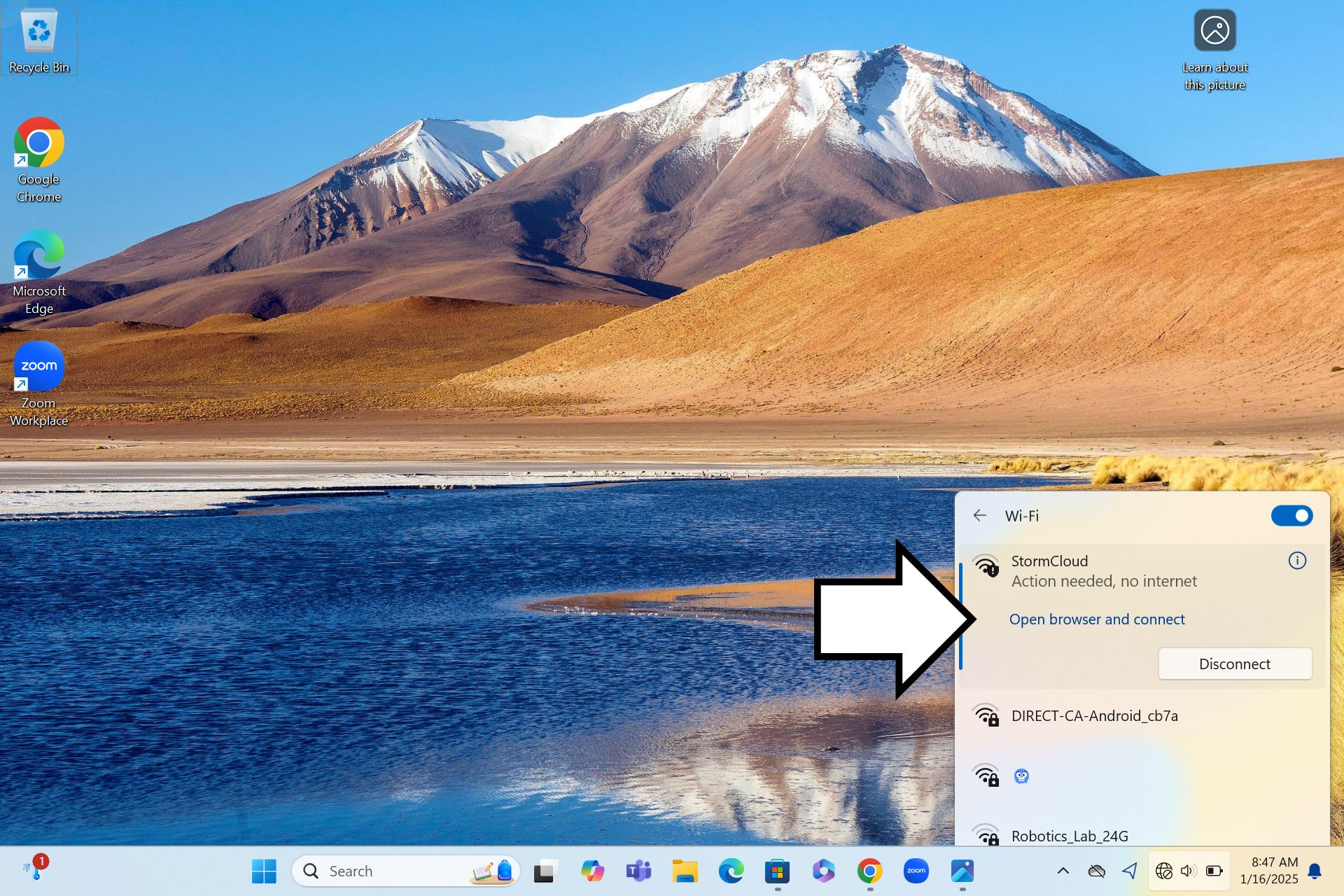Open the Windows Start menu
The width and height of the screenshot is (1344, 896).
point(264,871)
